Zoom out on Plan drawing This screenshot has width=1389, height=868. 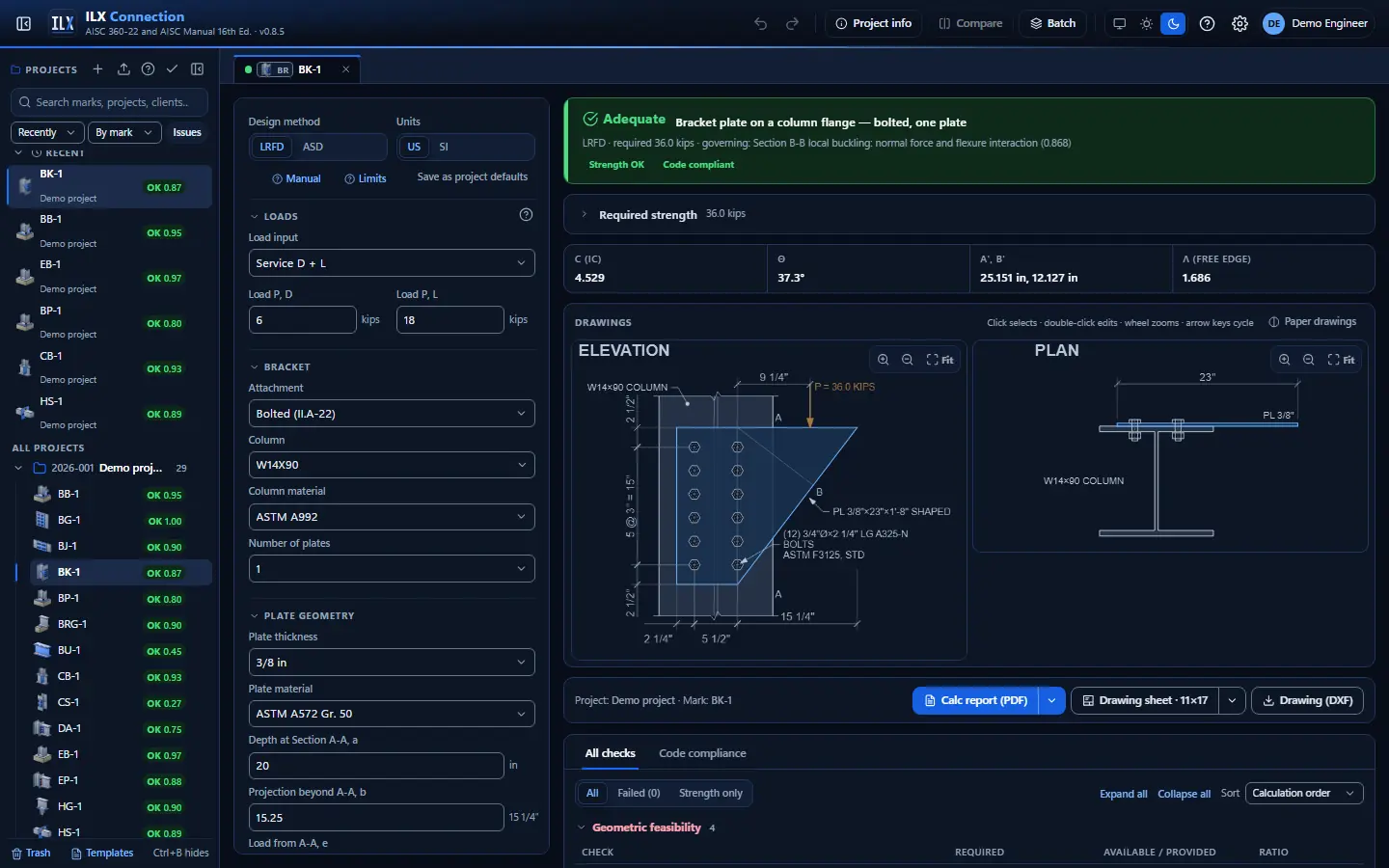1309,360
